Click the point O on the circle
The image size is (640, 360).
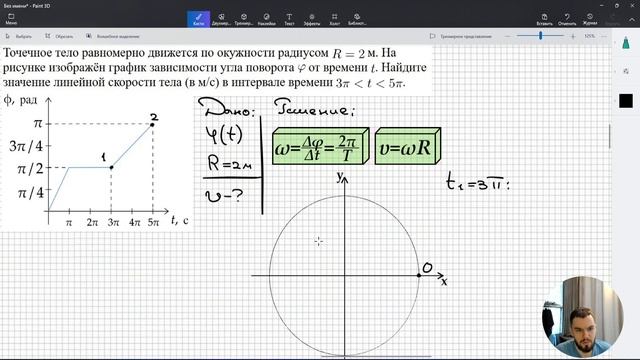click(x=419, y=276)
